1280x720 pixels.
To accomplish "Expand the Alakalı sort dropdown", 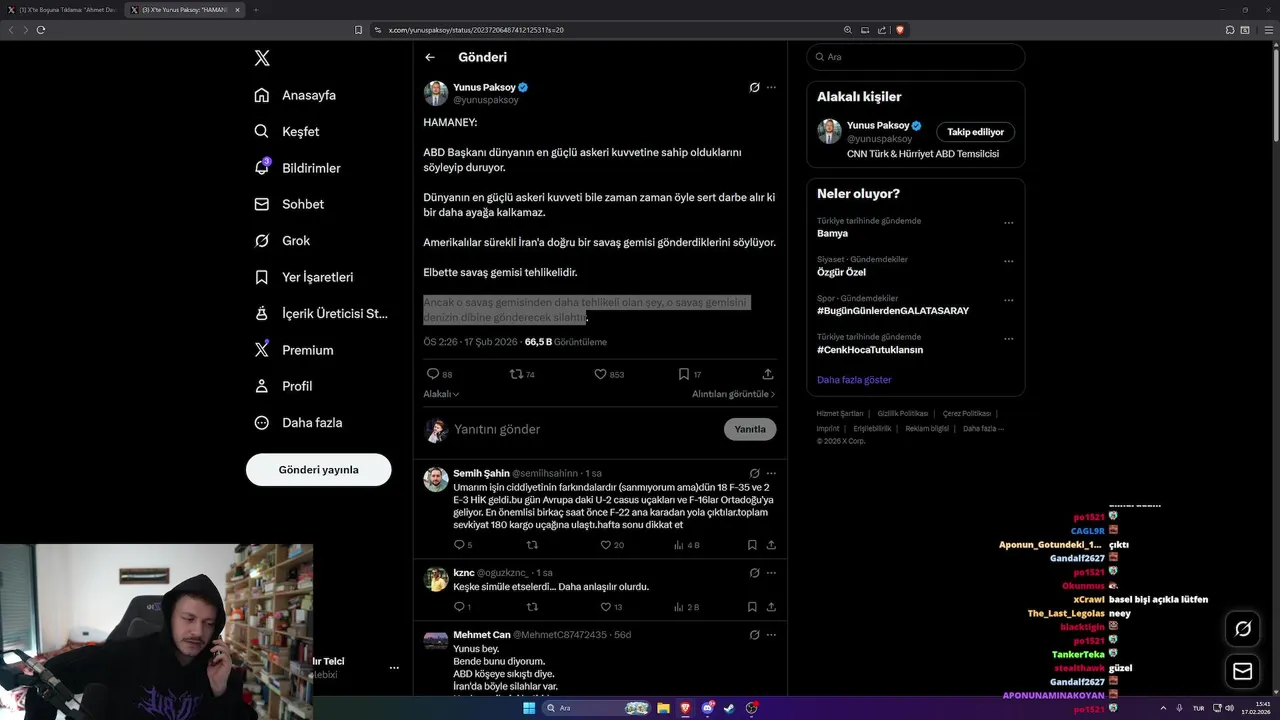I will (x=441, y=394).
